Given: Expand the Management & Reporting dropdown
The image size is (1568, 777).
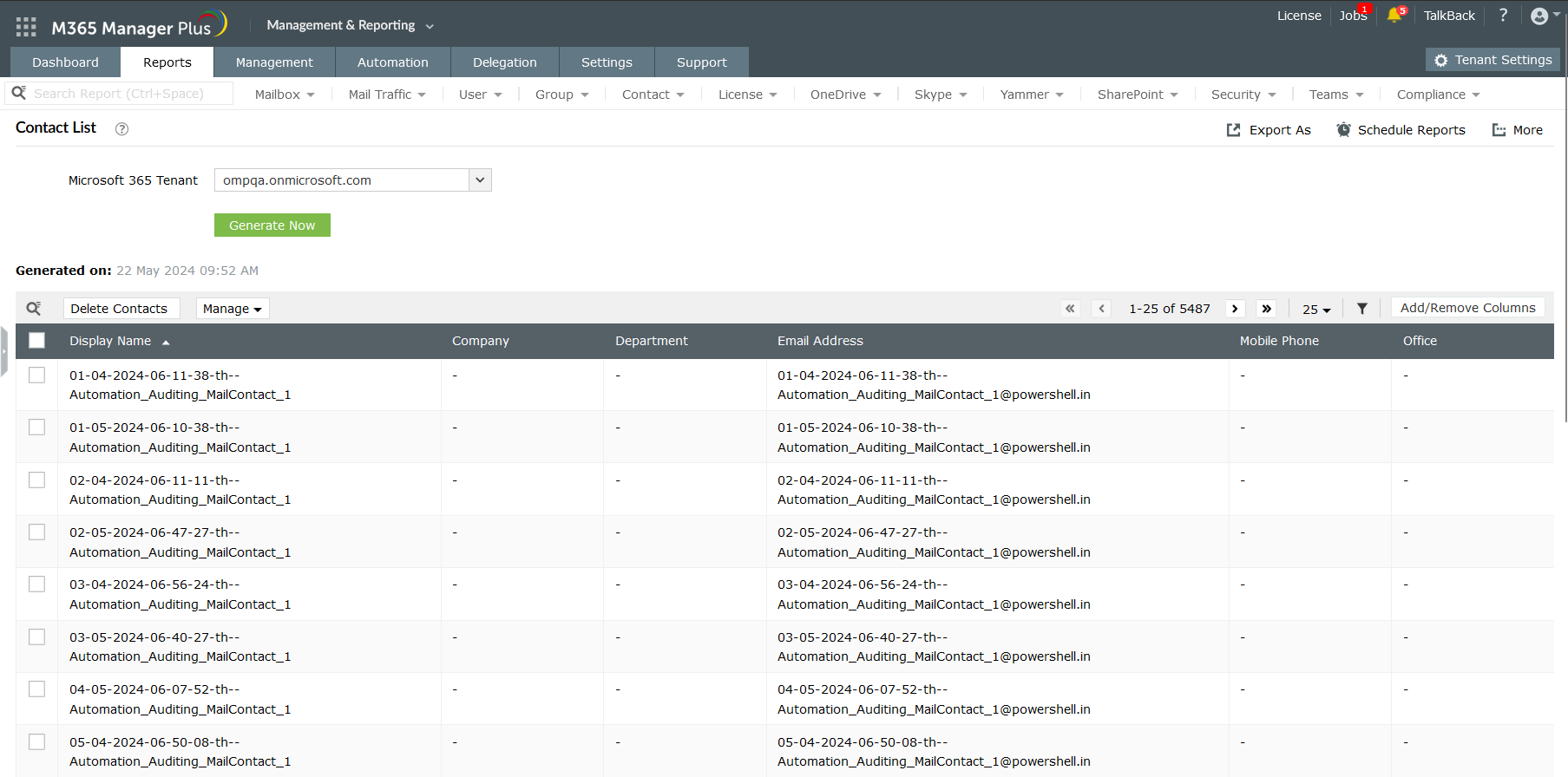Looking at the screenshot, I should coord(350,25).
